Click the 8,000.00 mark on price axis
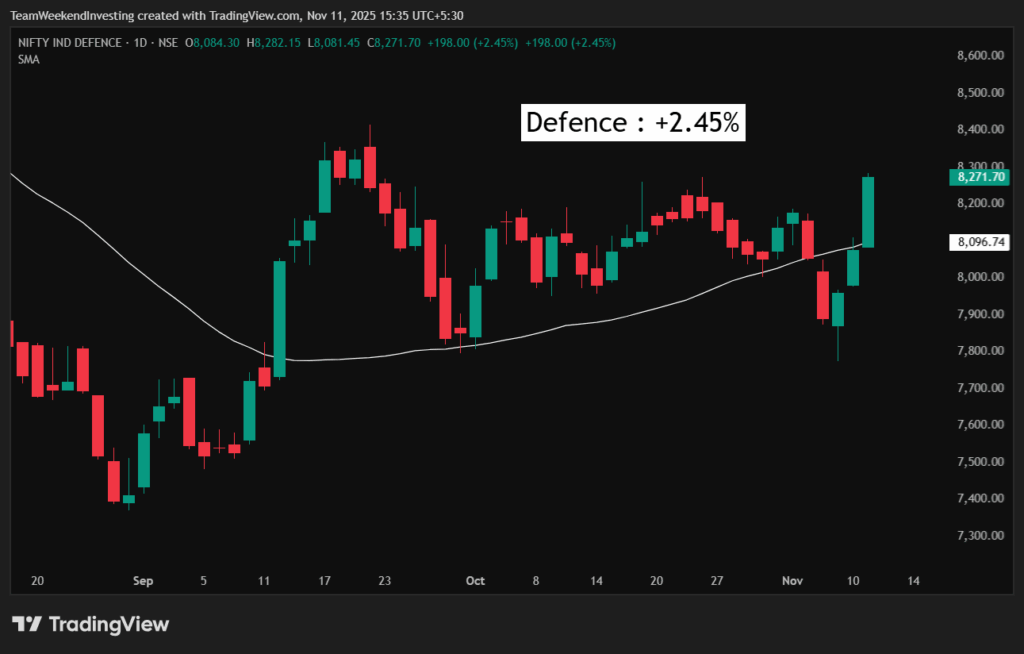 pos(979,278)
